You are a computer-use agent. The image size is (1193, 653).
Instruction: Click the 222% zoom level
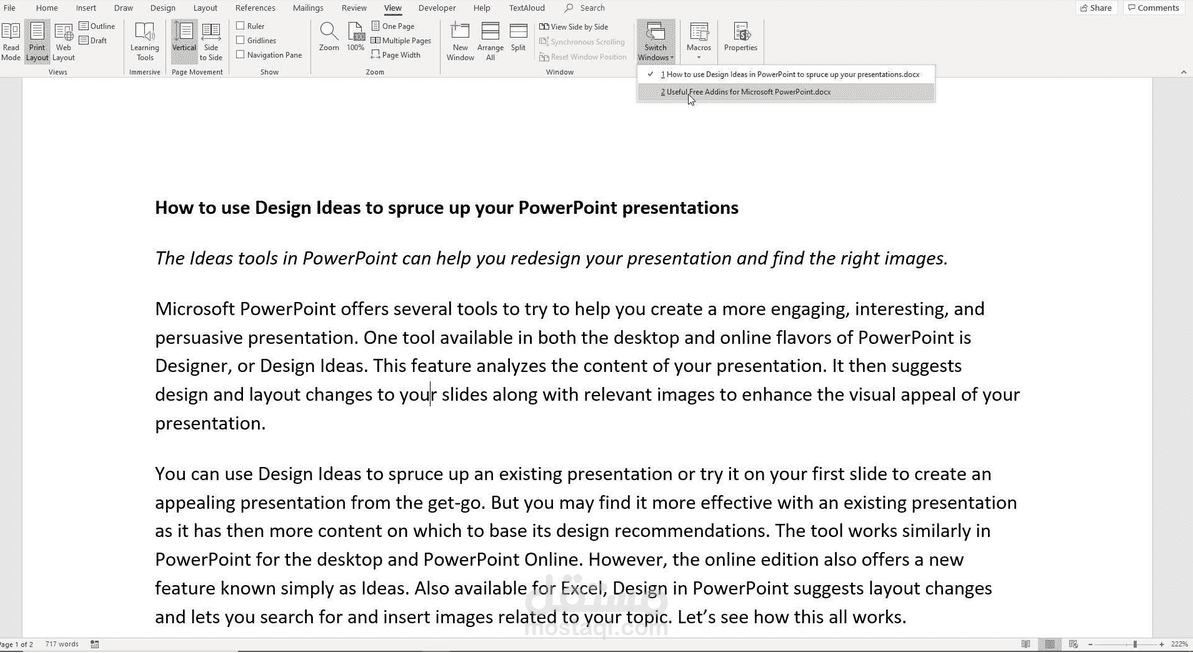(1179, 645)
